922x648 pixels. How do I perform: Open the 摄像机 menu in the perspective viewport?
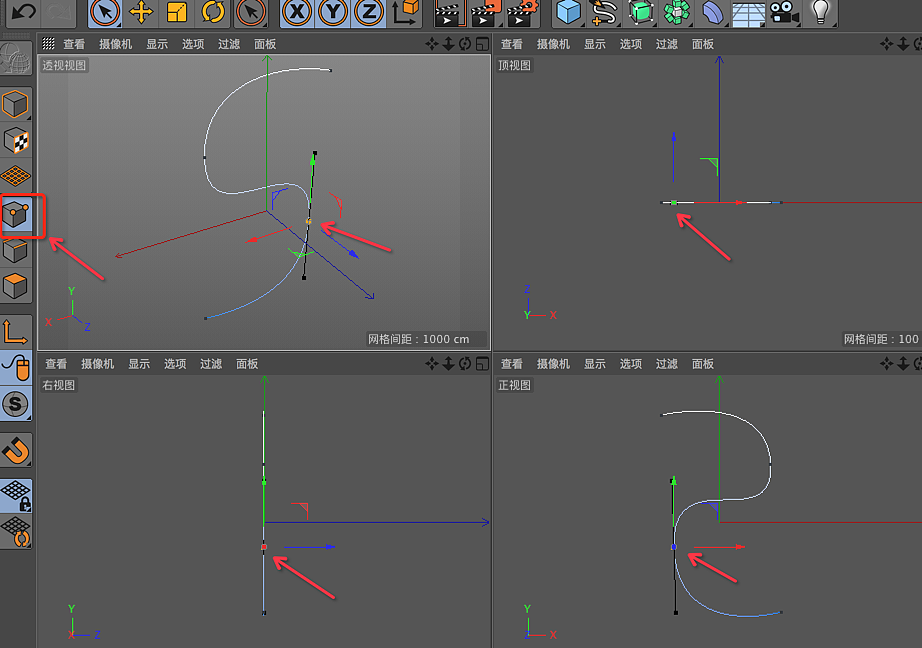(117, 43)
